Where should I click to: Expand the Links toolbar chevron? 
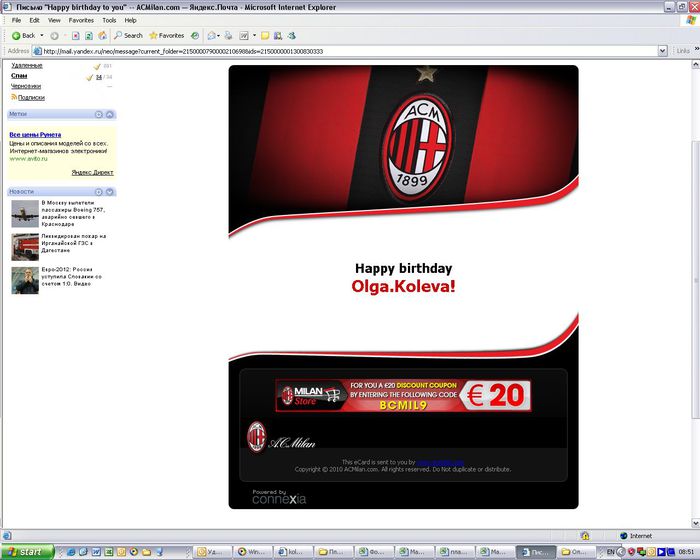click(x=697, y=49)
